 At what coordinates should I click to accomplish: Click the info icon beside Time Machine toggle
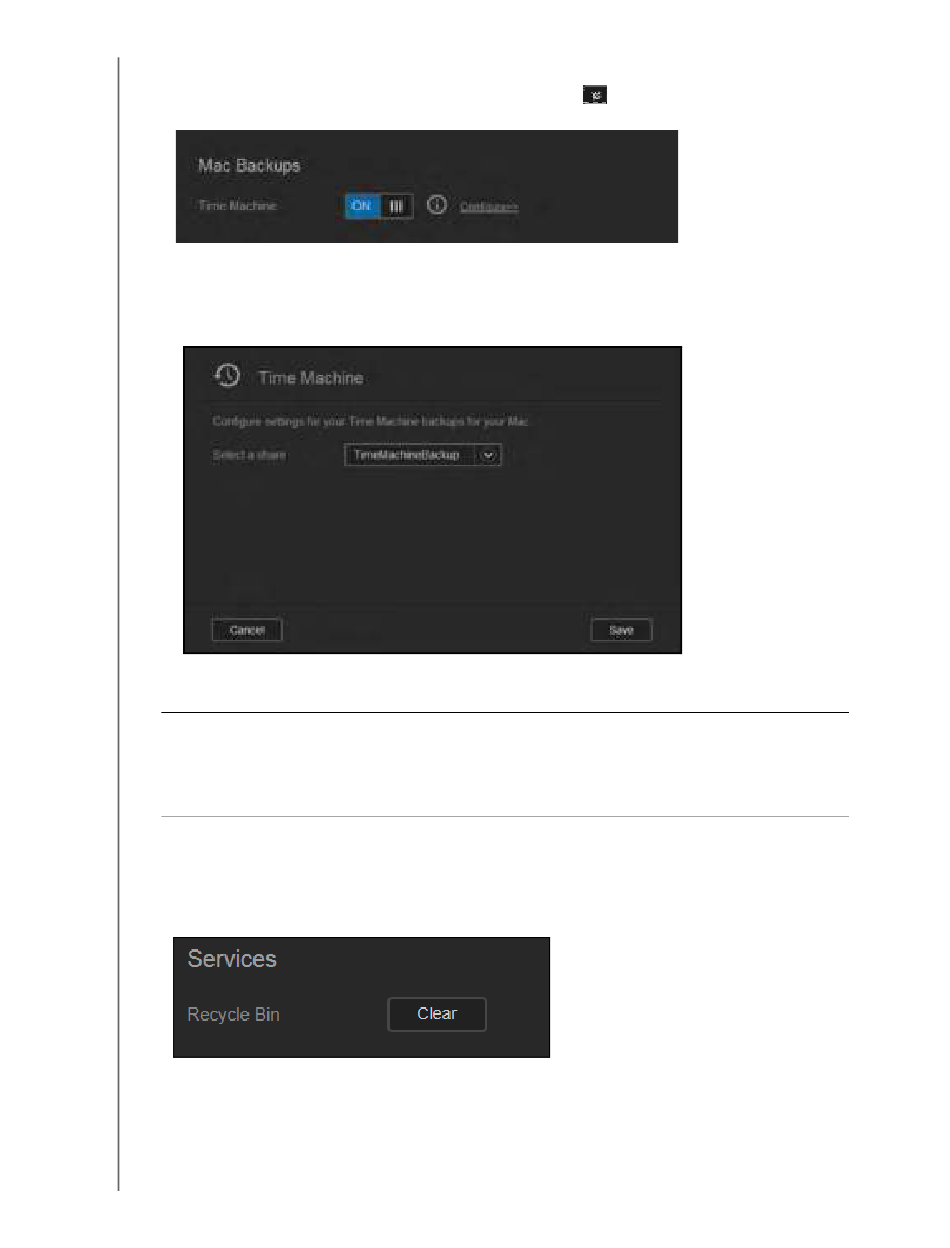[436, 205]
